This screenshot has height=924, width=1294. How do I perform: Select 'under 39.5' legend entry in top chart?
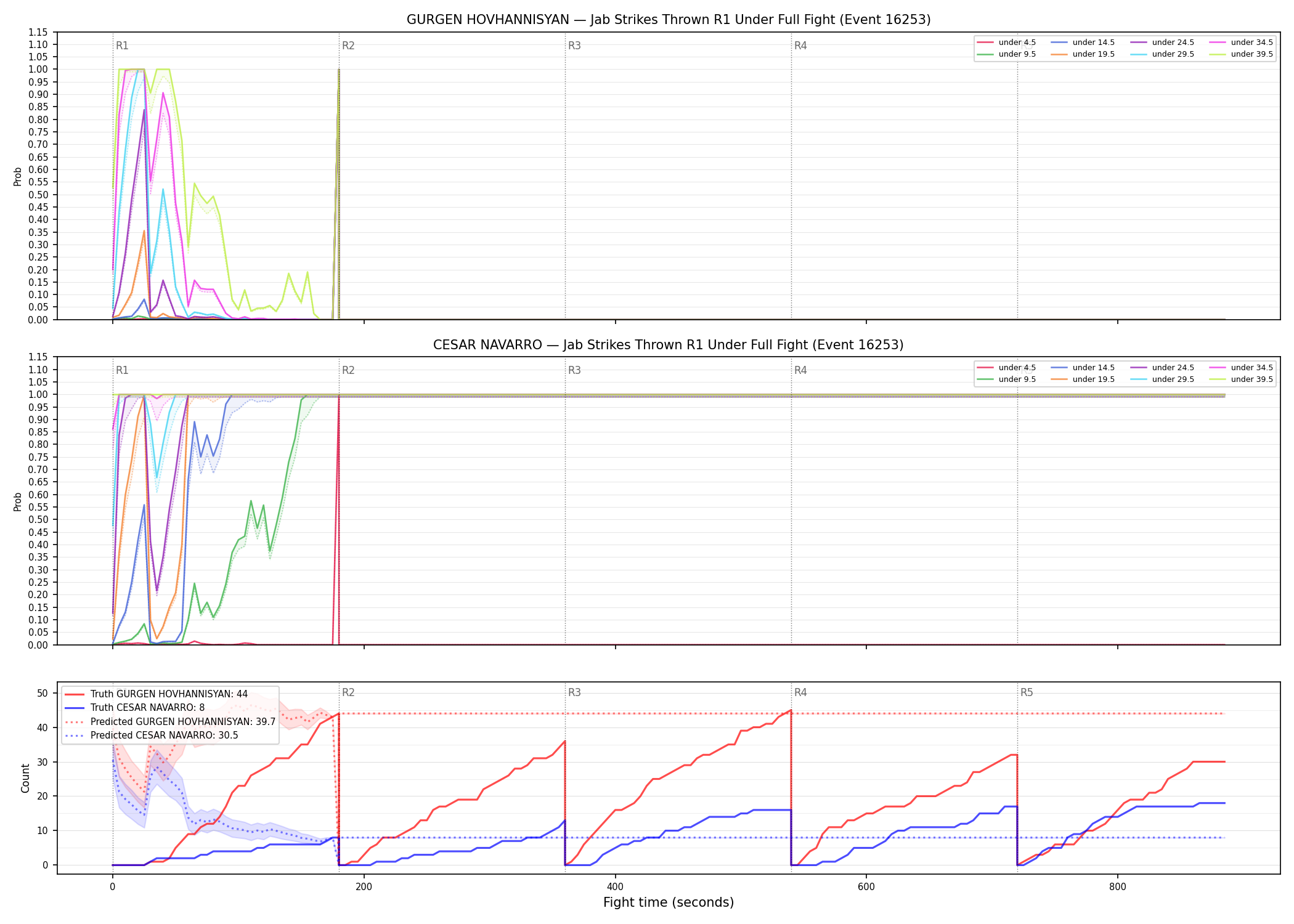click(x=1242, y=54)
